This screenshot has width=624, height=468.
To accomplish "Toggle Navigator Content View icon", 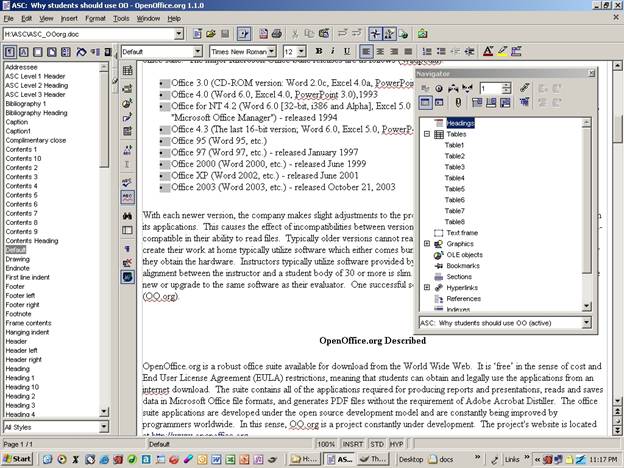I will click(439, 103).
